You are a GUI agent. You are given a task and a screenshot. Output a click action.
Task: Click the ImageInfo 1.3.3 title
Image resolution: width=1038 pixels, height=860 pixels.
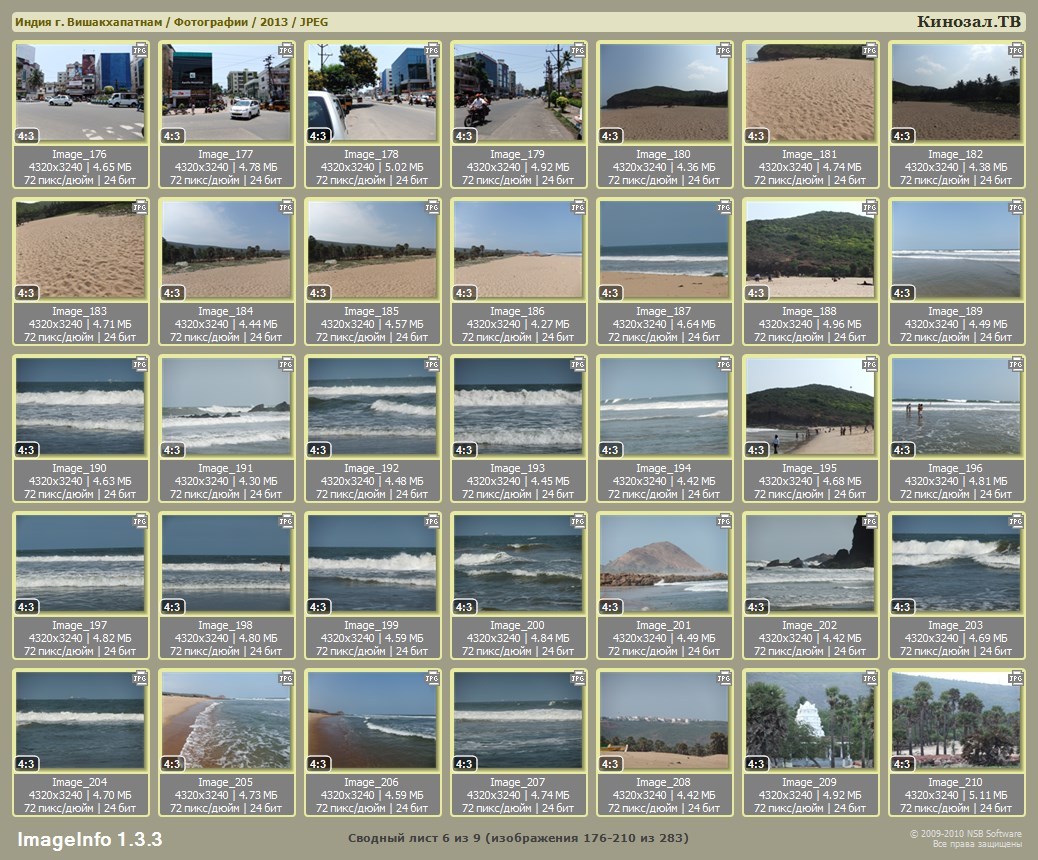[90, 838]
